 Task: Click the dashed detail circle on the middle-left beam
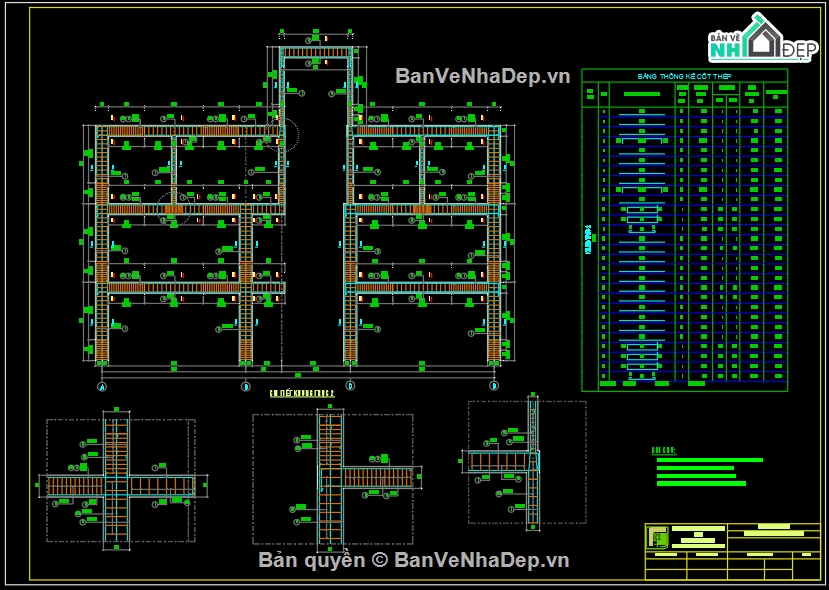tap(174, 208)
